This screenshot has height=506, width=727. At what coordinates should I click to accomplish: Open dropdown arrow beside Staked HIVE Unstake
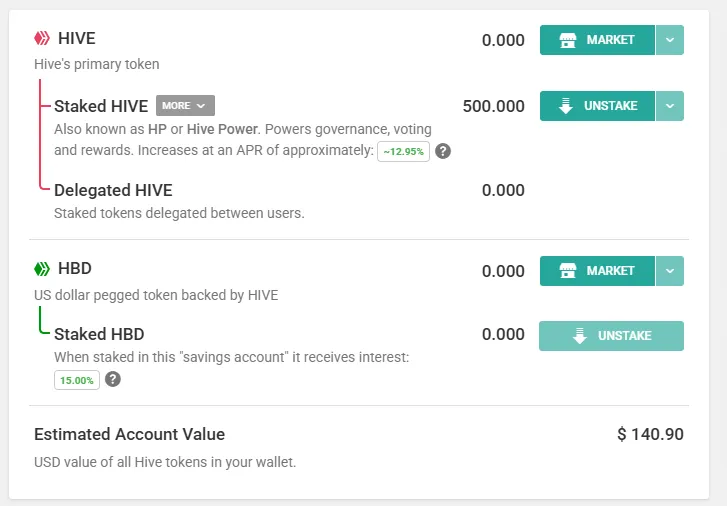click(x=670, y=106)
